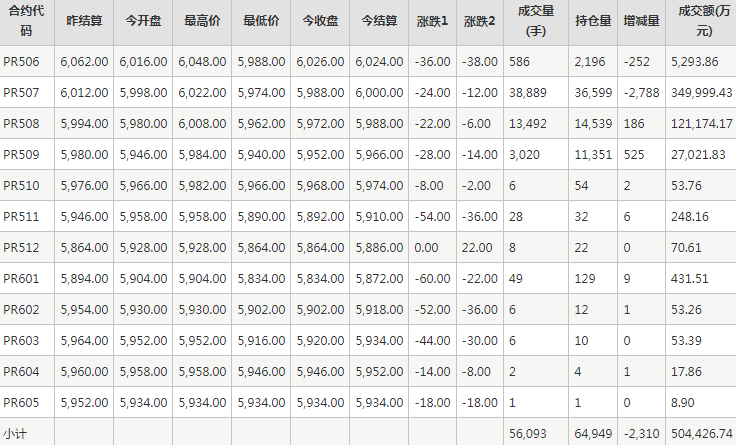The image size is (736, 445).
Task: Select PR512 settlement price 5,886.00
Action: 379,247
